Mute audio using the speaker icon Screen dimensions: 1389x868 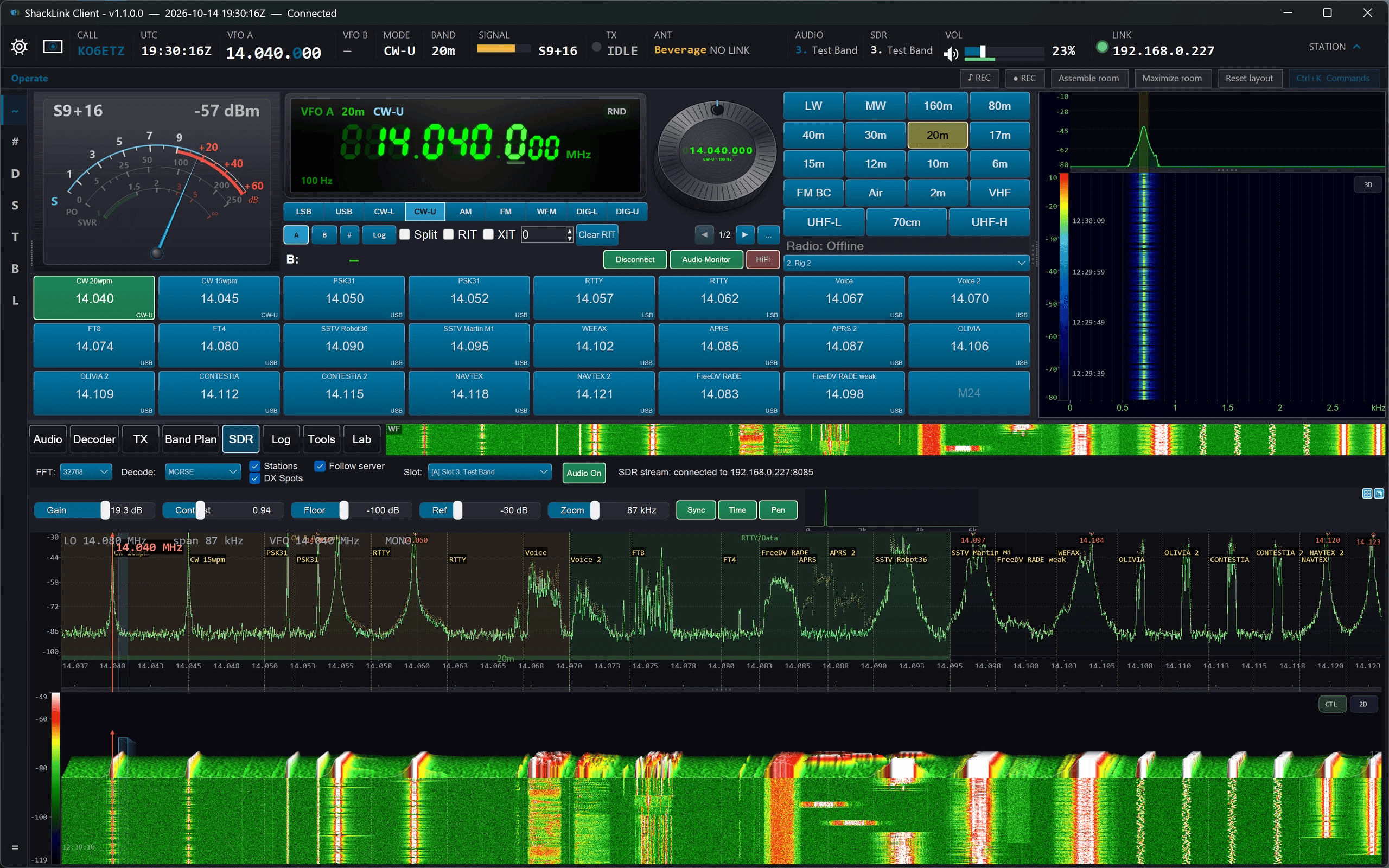(951, 53)
